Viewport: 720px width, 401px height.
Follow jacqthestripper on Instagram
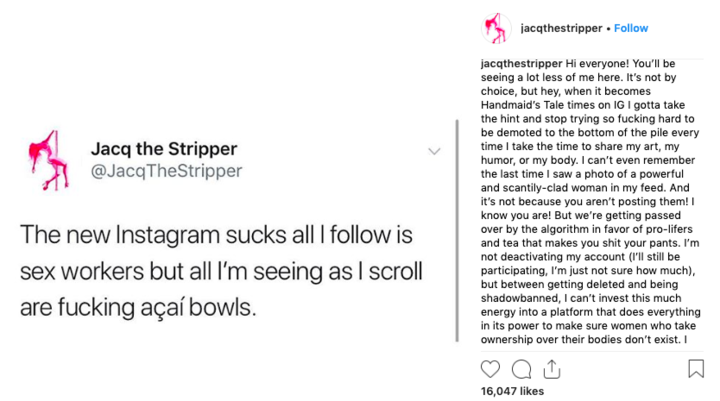[631, 28]
